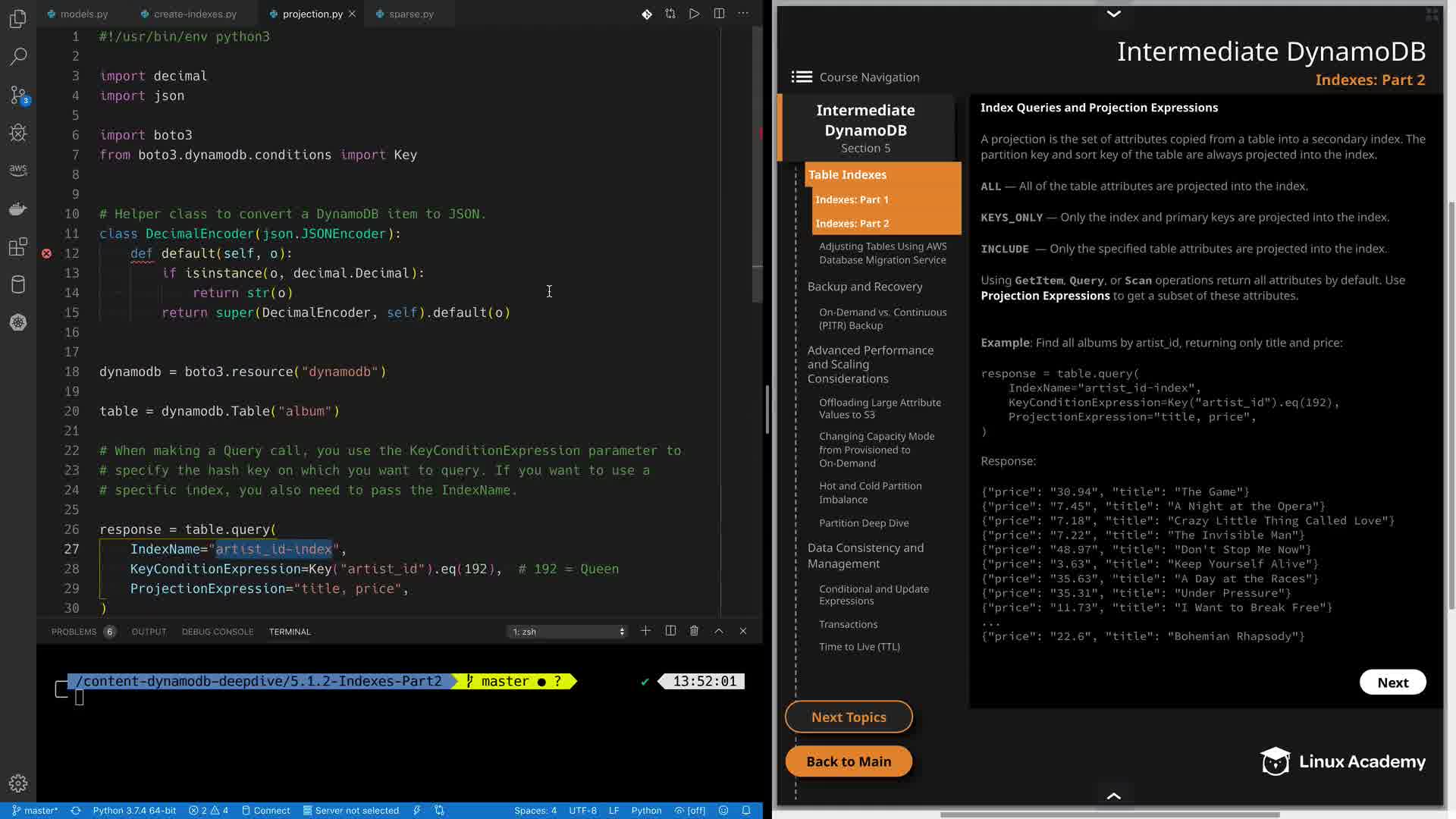1456x819 pixels.
Task: Kill terminal with trash icon
Action: 694,631
